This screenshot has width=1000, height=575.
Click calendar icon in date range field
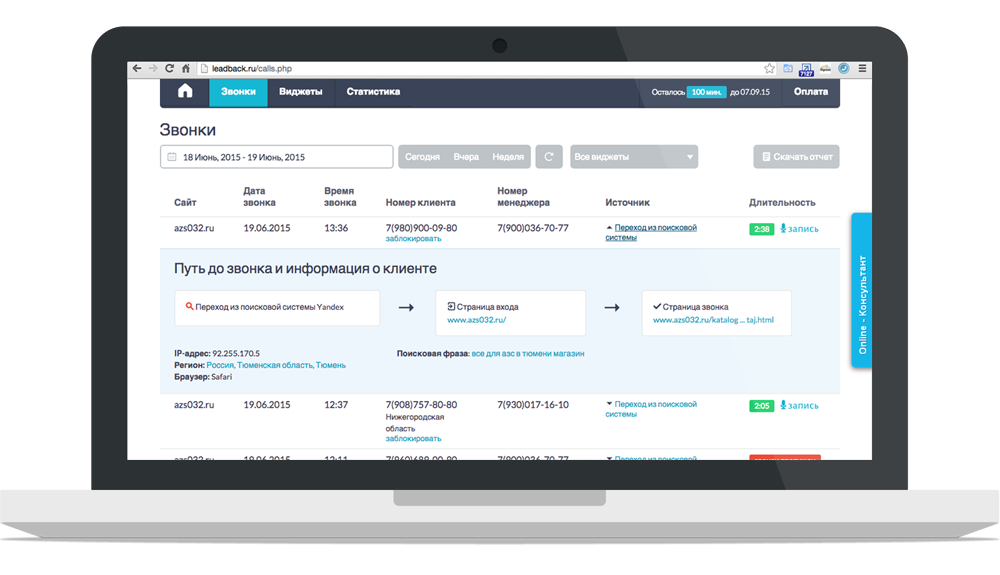[172, 157]
